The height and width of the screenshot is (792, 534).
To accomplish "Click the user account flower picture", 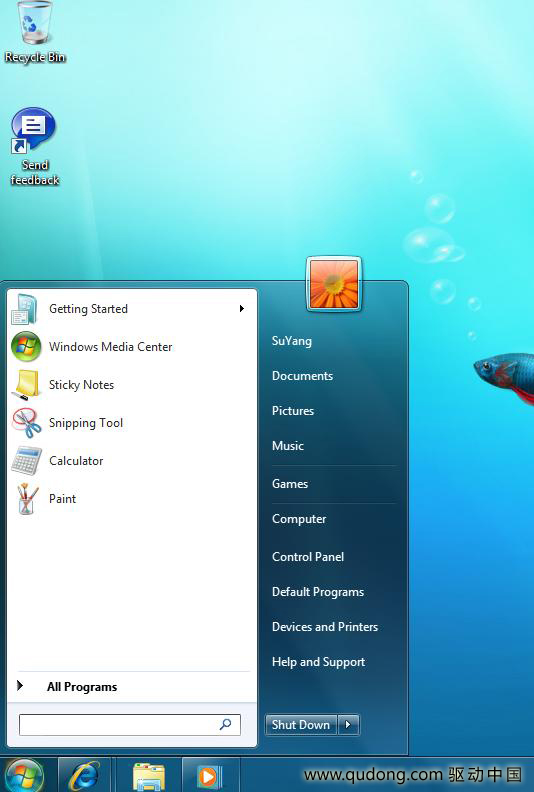I will (x=334, y=284).
